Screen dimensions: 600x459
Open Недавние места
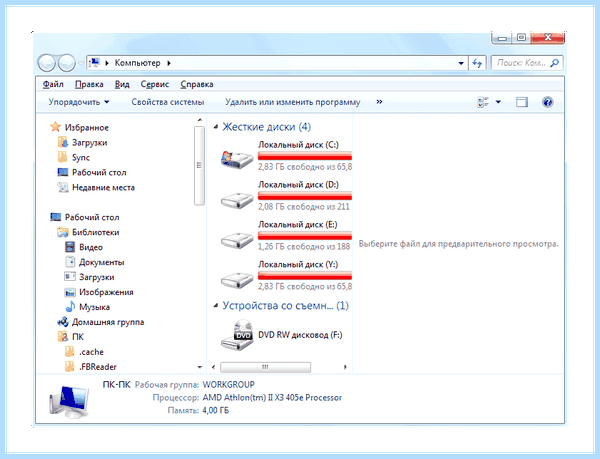coord(103,187)
